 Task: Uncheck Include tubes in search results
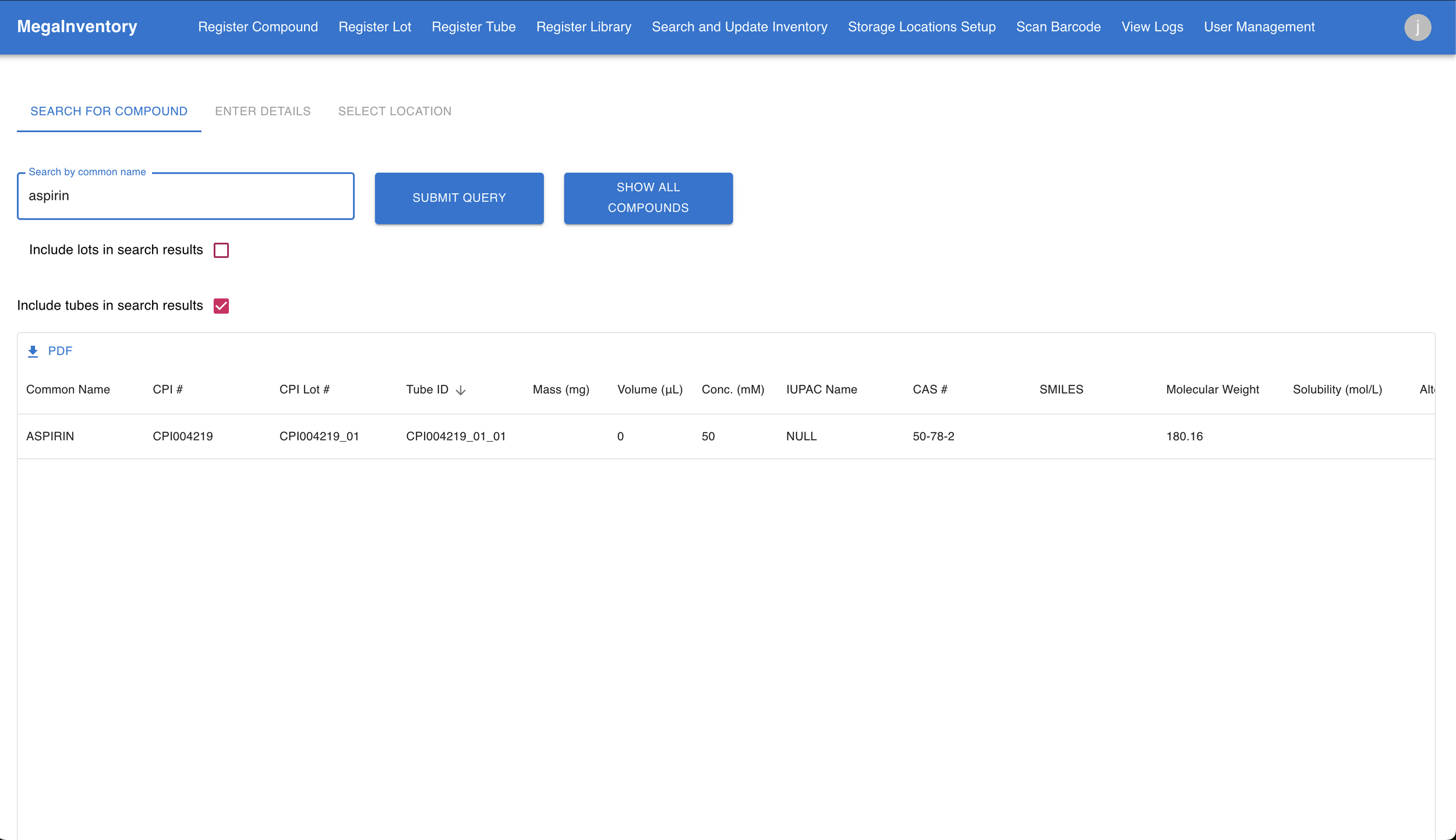(221, 306)
